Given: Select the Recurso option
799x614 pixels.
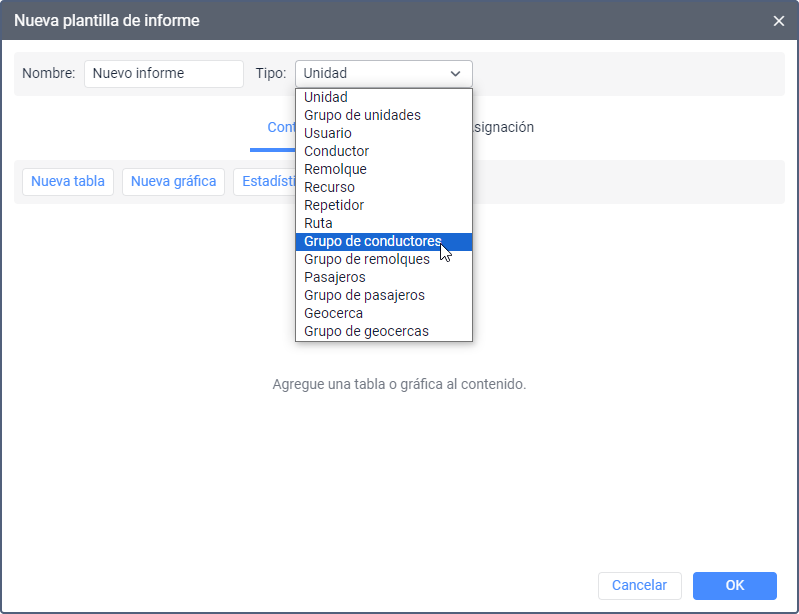Looking at the screenshot, I should coord(329,187).
